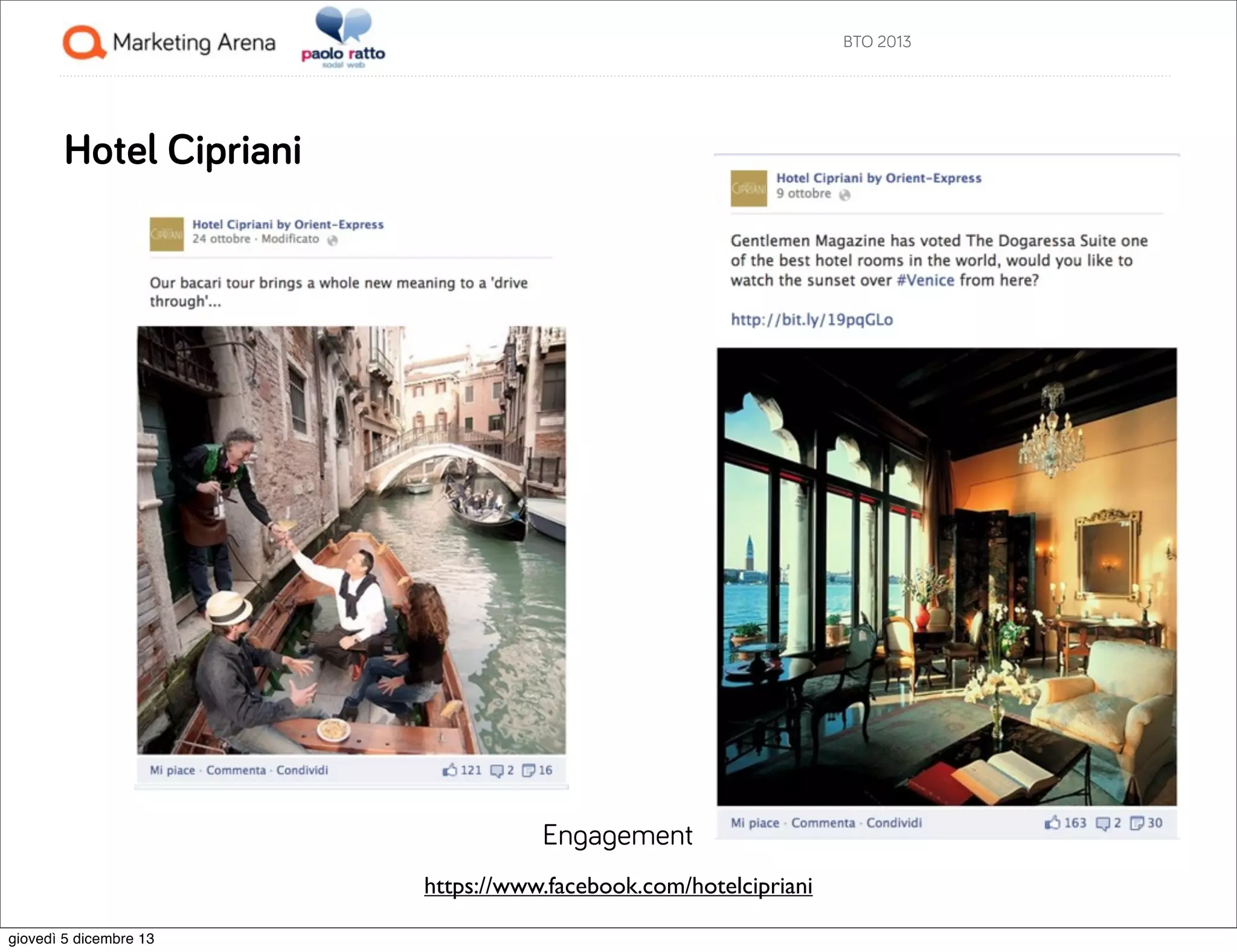Open the http://bit.ly/19pqGLo link
The height and width of the screenshot is (952, 1237).
click(x=812, y=320)
